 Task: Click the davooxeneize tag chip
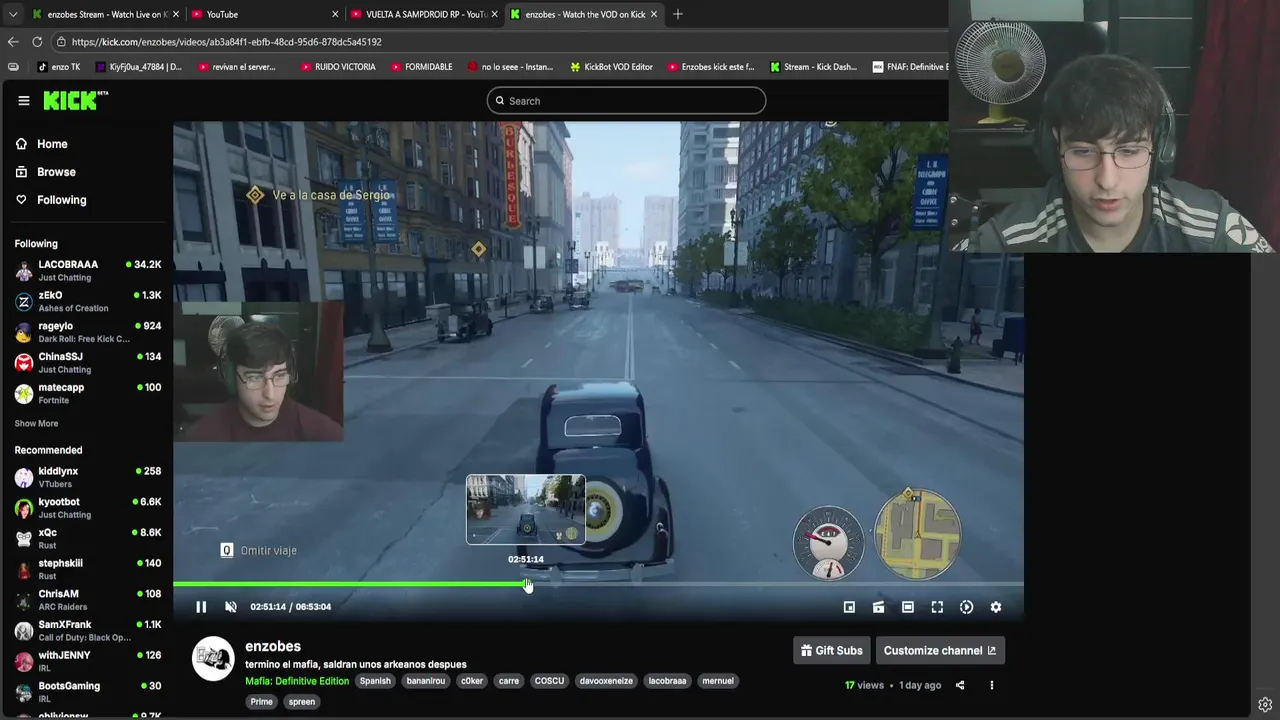coord(606,681)
